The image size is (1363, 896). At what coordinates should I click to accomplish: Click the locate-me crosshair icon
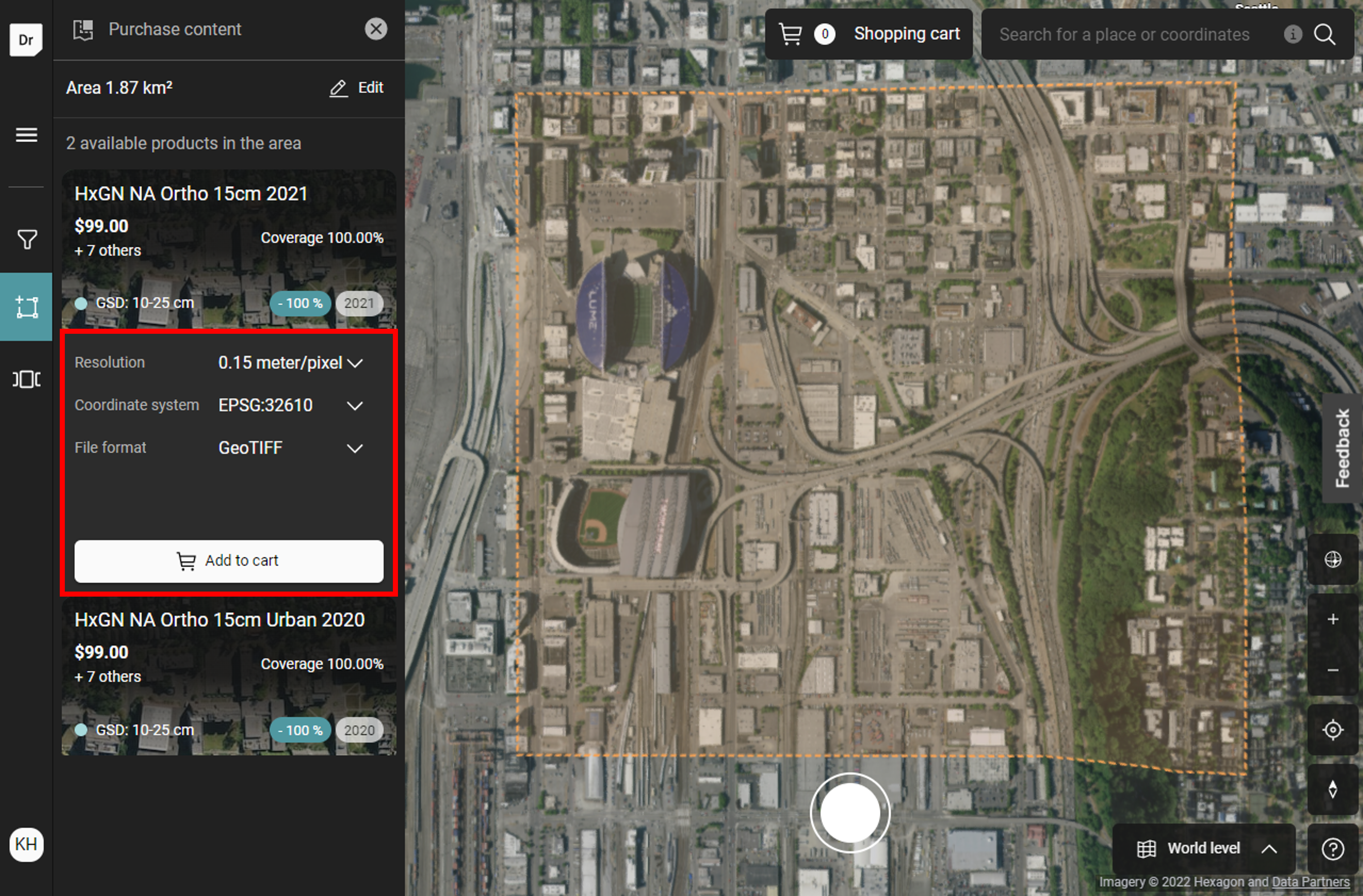1333,730
